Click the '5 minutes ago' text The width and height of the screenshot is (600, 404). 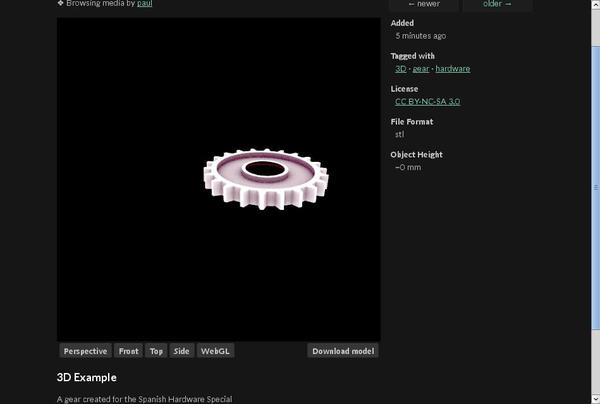pyautogui.click(x=421, y=36)
